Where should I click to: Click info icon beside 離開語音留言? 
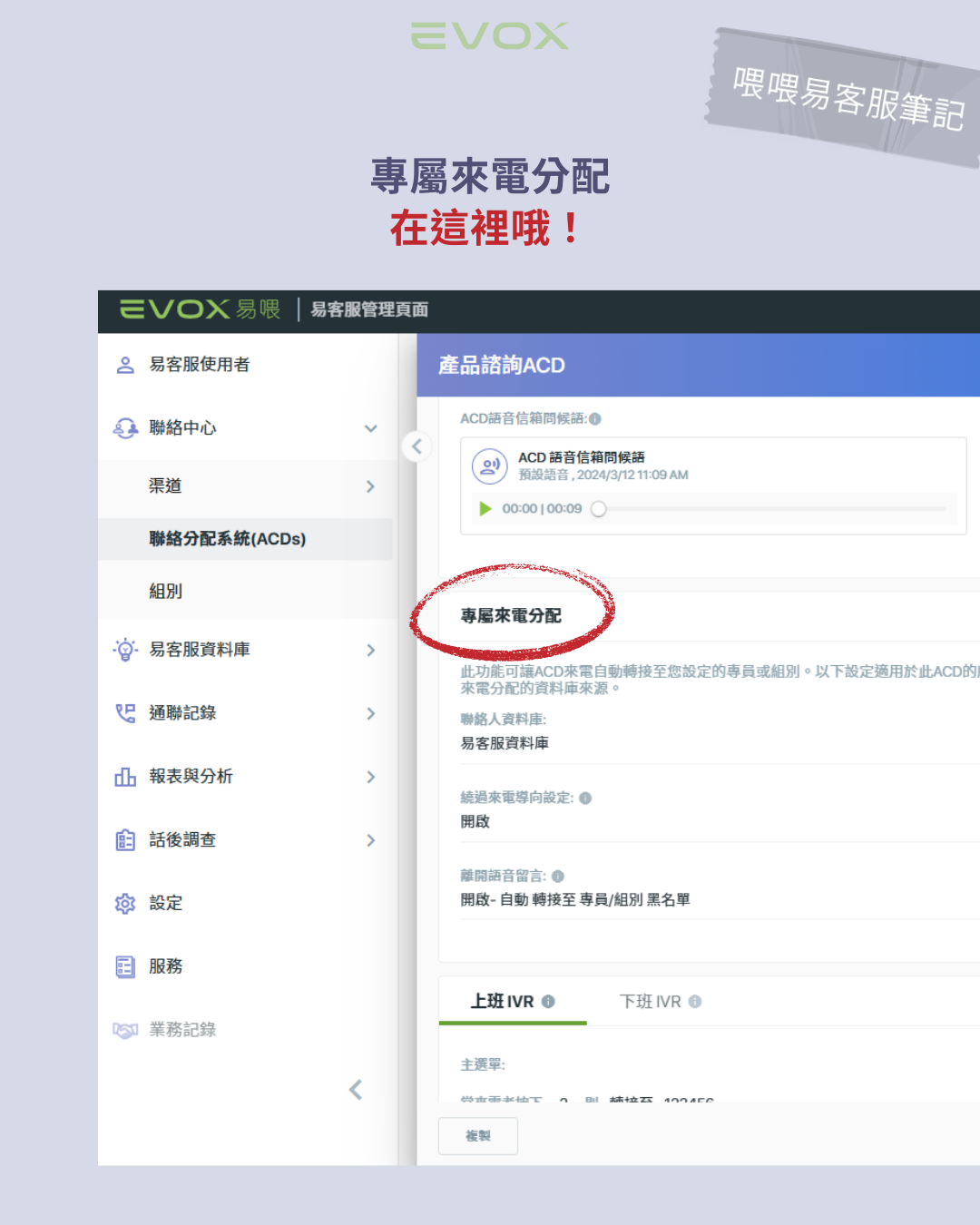click(558, 877)
